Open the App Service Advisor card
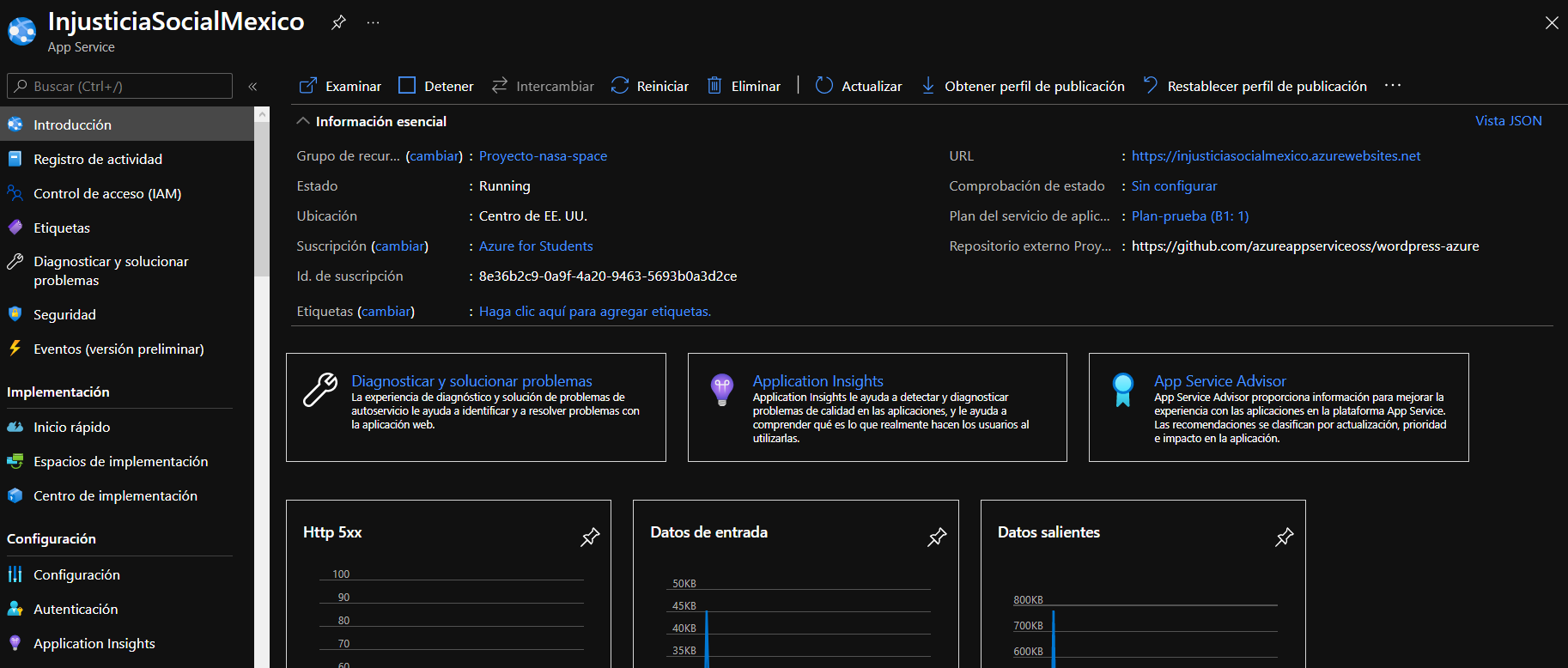1568x668 pixels. coord(1279,408)
